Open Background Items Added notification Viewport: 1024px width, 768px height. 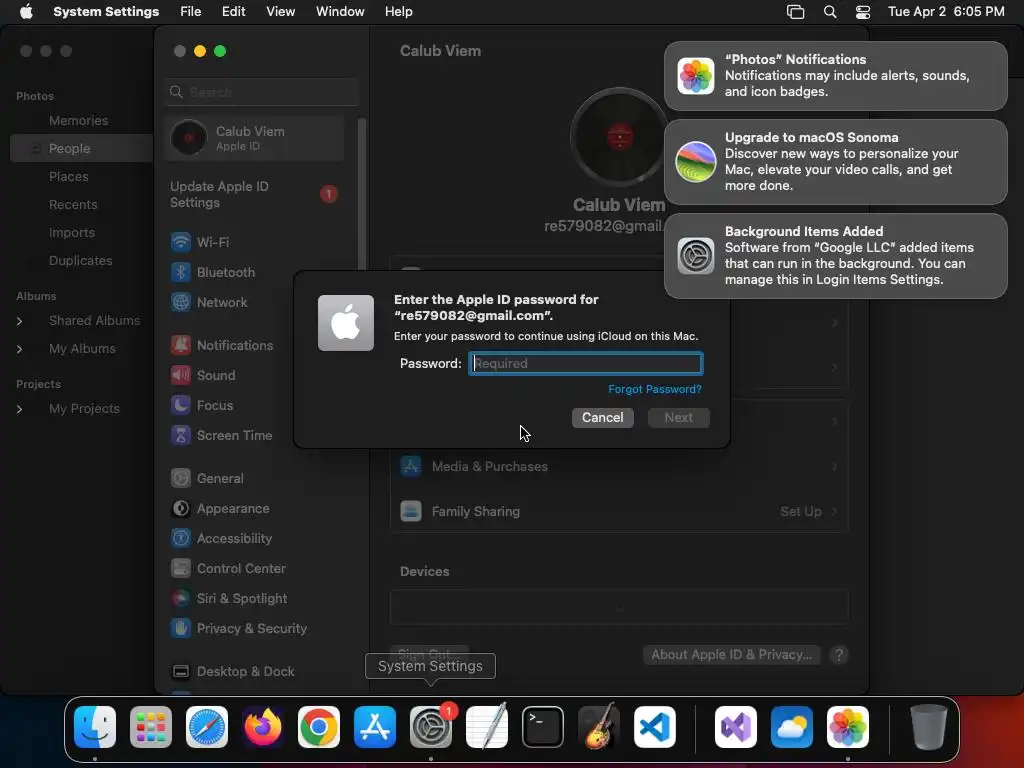835,256
